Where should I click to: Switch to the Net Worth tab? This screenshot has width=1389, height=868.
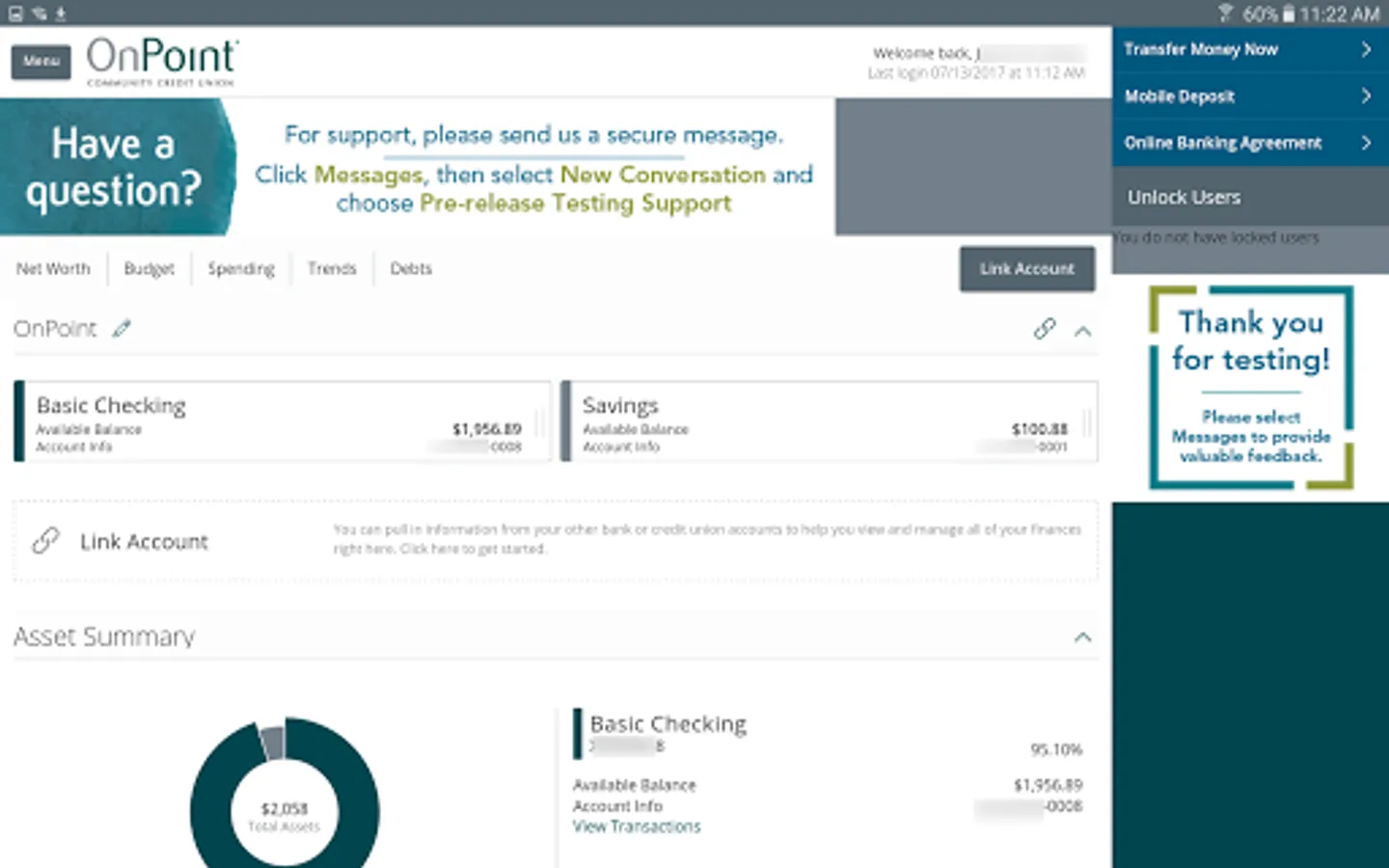[x=53, y=268]
